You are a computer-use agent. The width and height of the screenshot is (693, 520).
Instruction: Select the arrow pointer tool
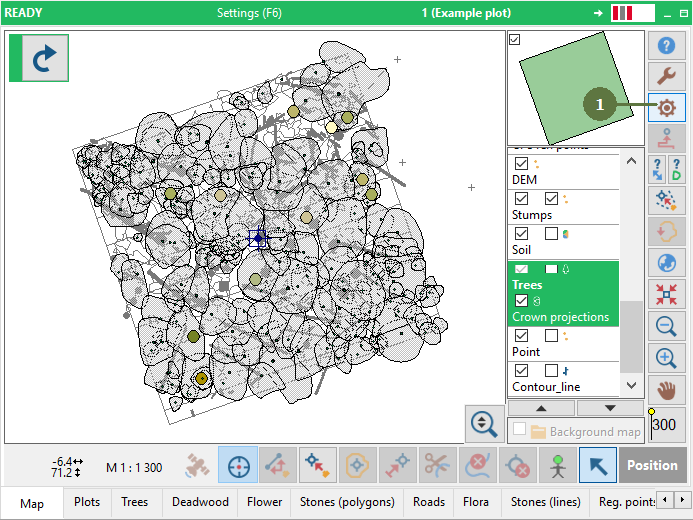(598, 466)
